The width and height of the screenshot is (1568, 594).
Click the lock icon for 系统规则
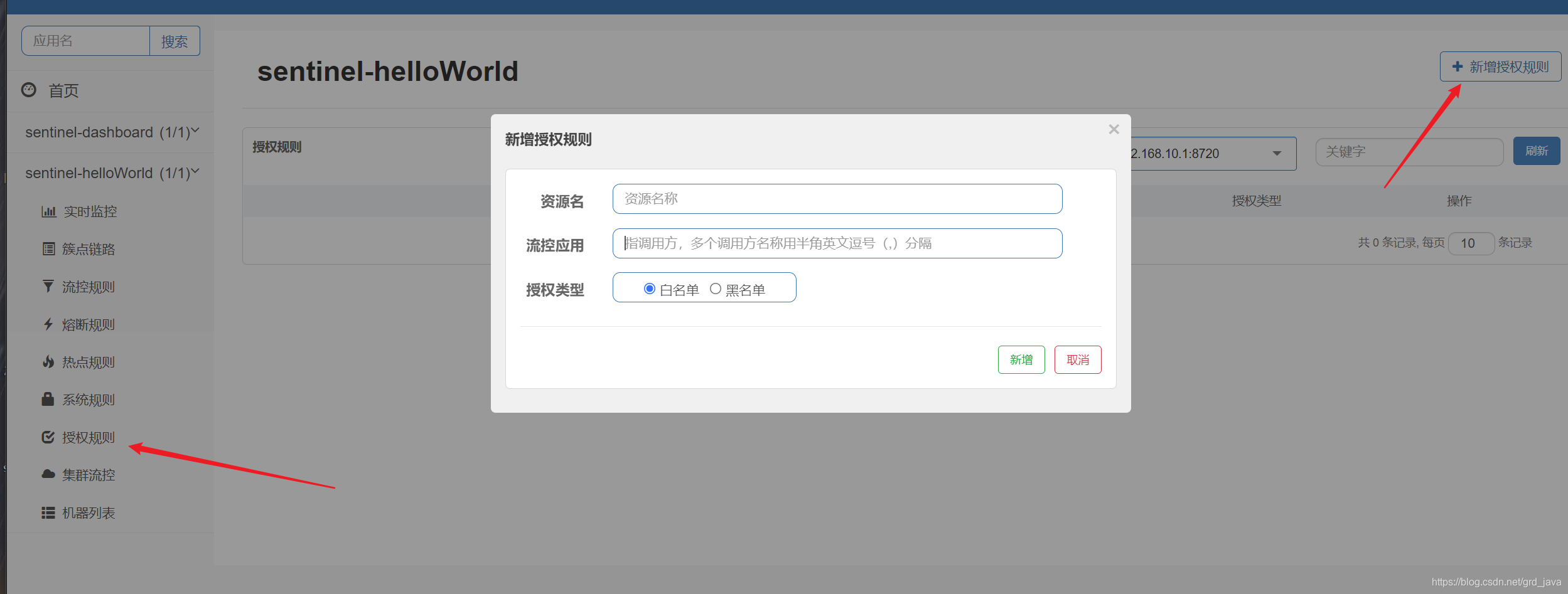[x=48, y=399]
